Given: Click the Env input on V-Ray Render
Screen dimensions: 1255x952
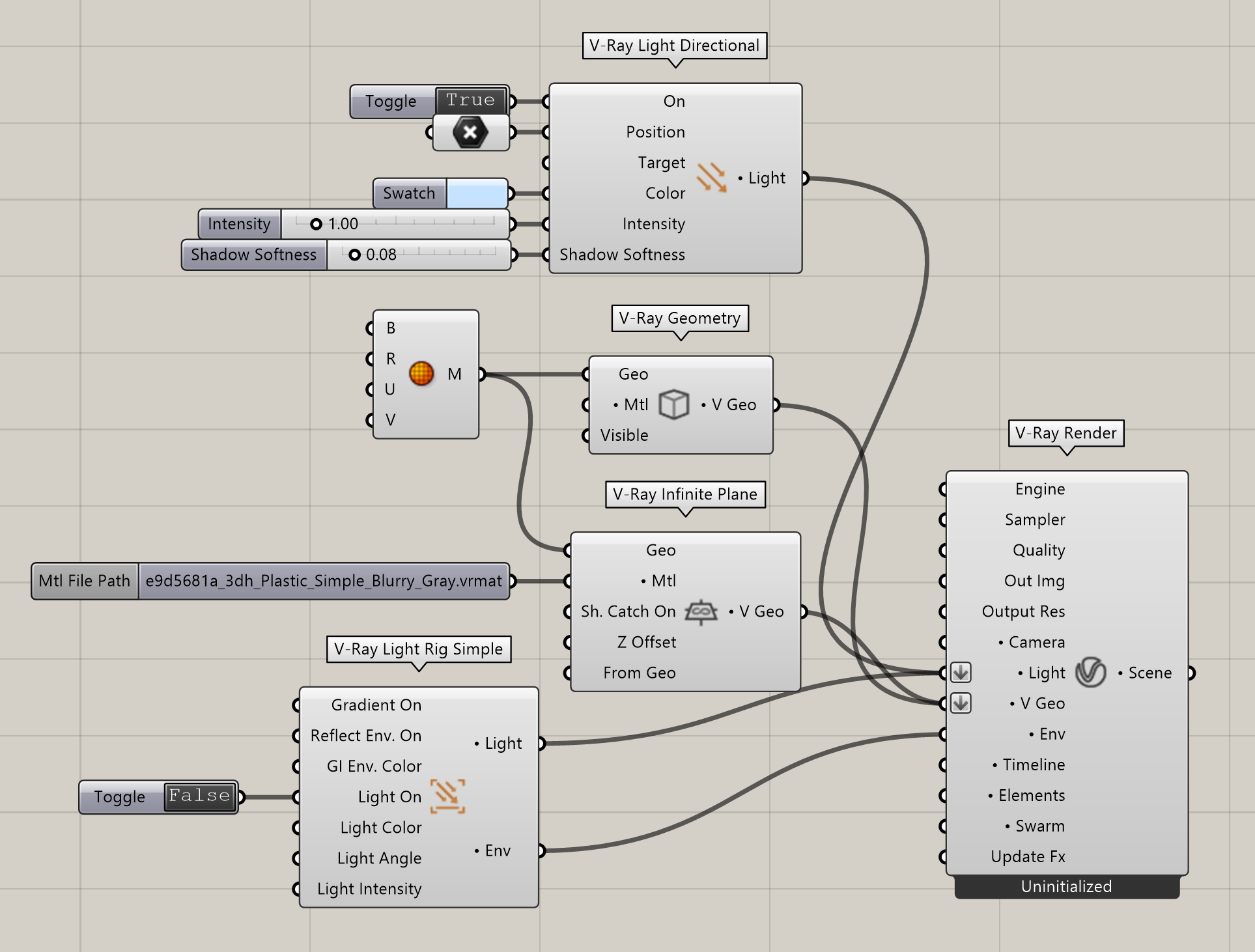Looking at the screenshot, I should tap(1047, 734).
